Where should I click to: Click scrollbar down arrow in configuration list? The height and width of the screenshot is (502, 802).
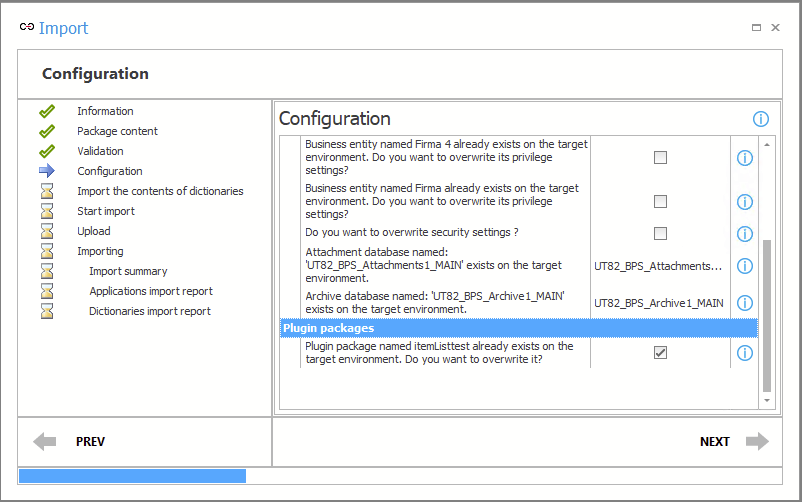768,400
